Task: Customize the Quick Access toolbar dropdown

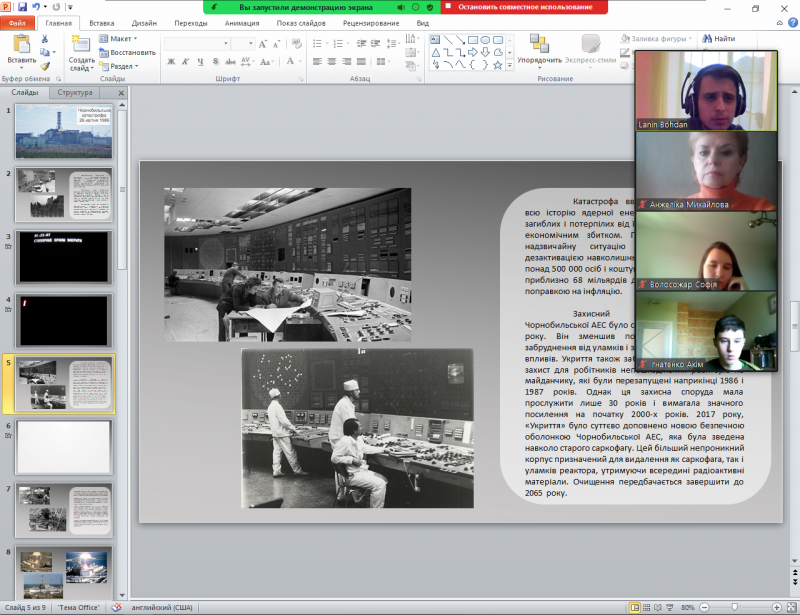Action: [70, 7]
